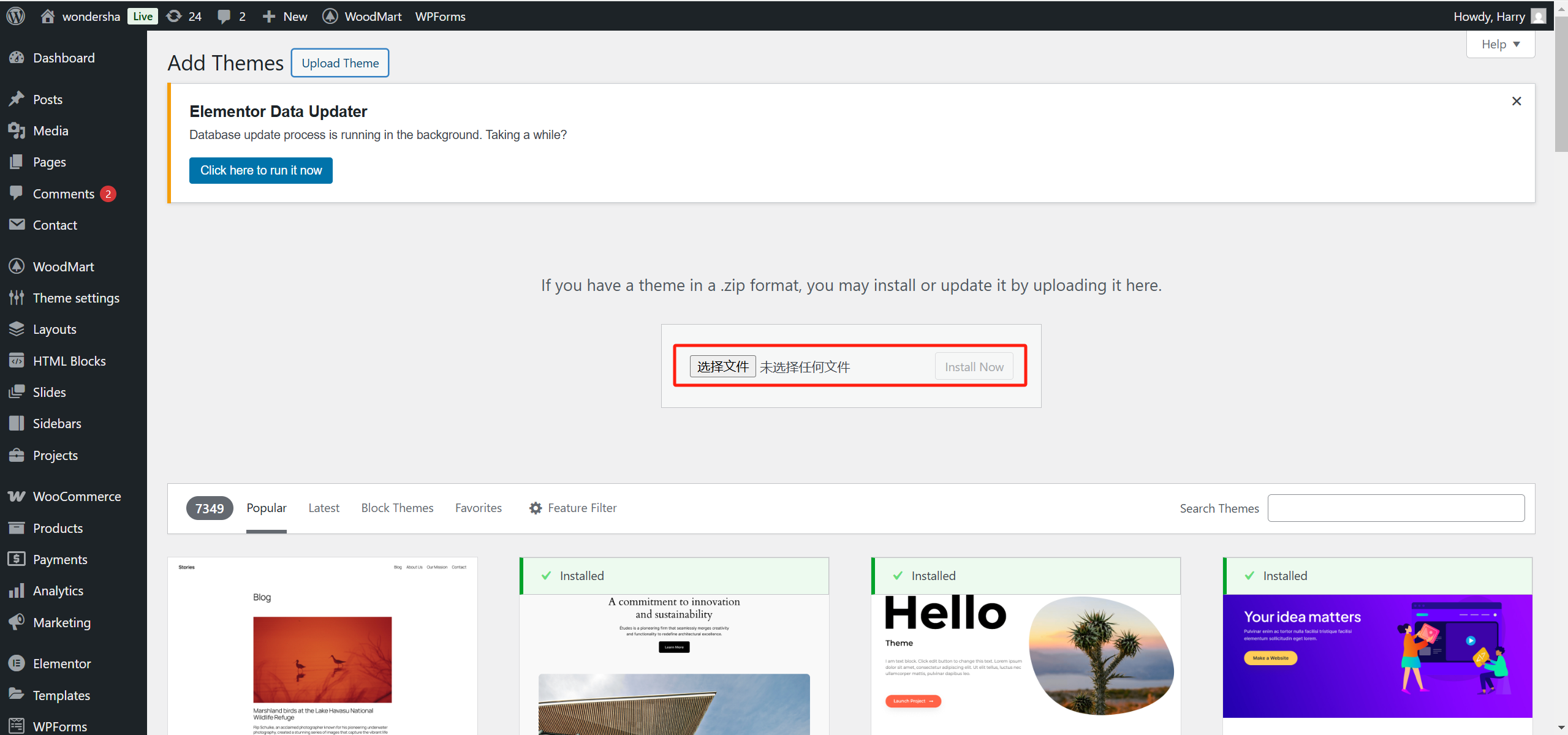Click the Upload Theme button
Viewport: 1568px width, 735px height.
(340, 63)
